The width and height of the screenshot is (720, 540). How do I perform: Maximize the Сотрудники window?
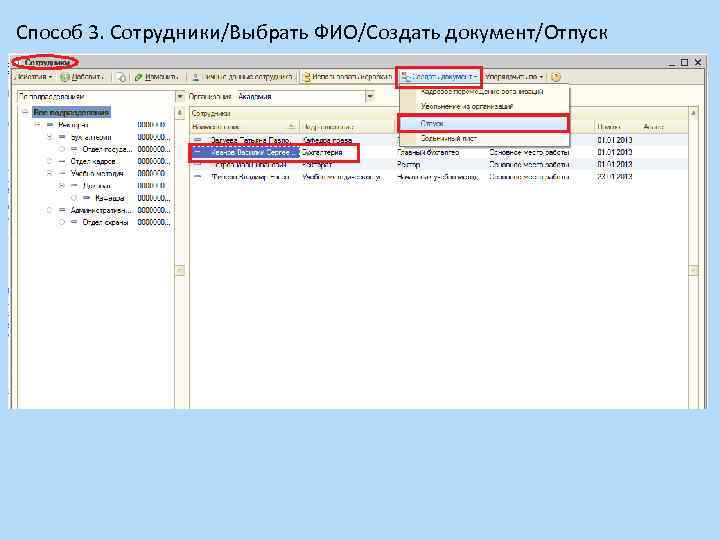[x=684, y=62]
